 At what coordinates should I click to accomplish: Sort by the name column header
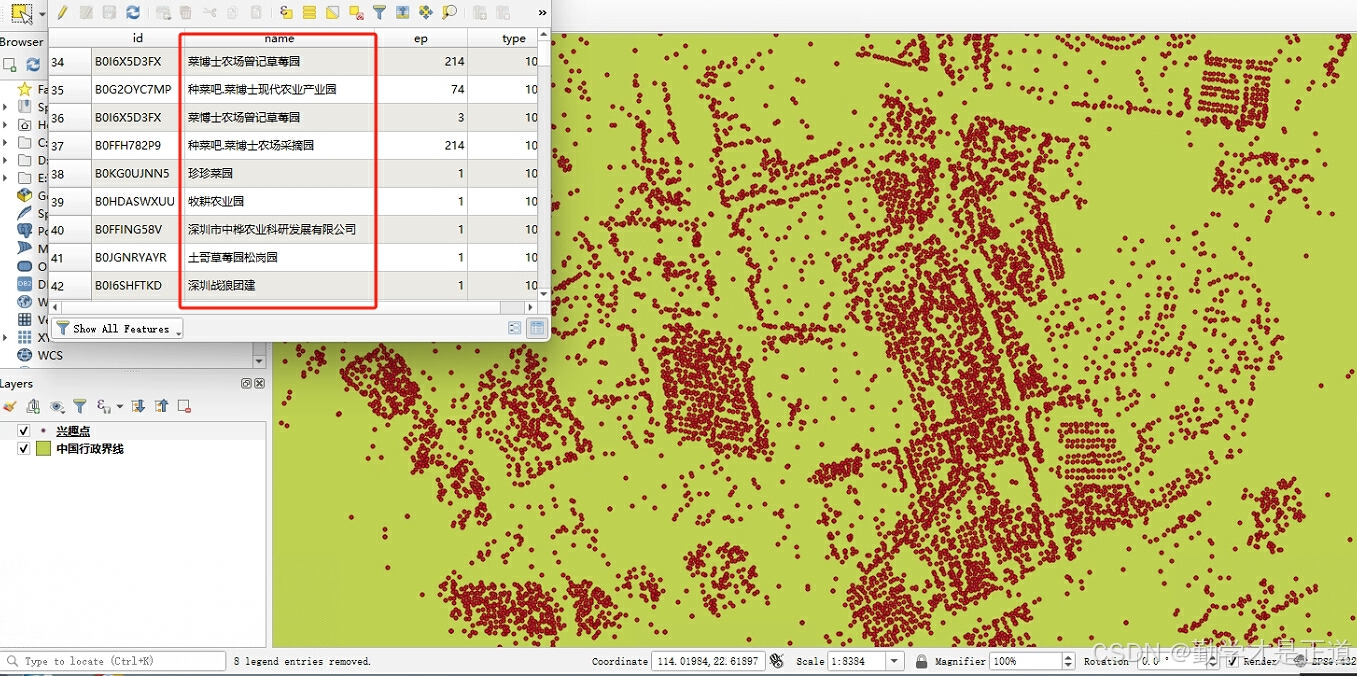coord(279,38)
